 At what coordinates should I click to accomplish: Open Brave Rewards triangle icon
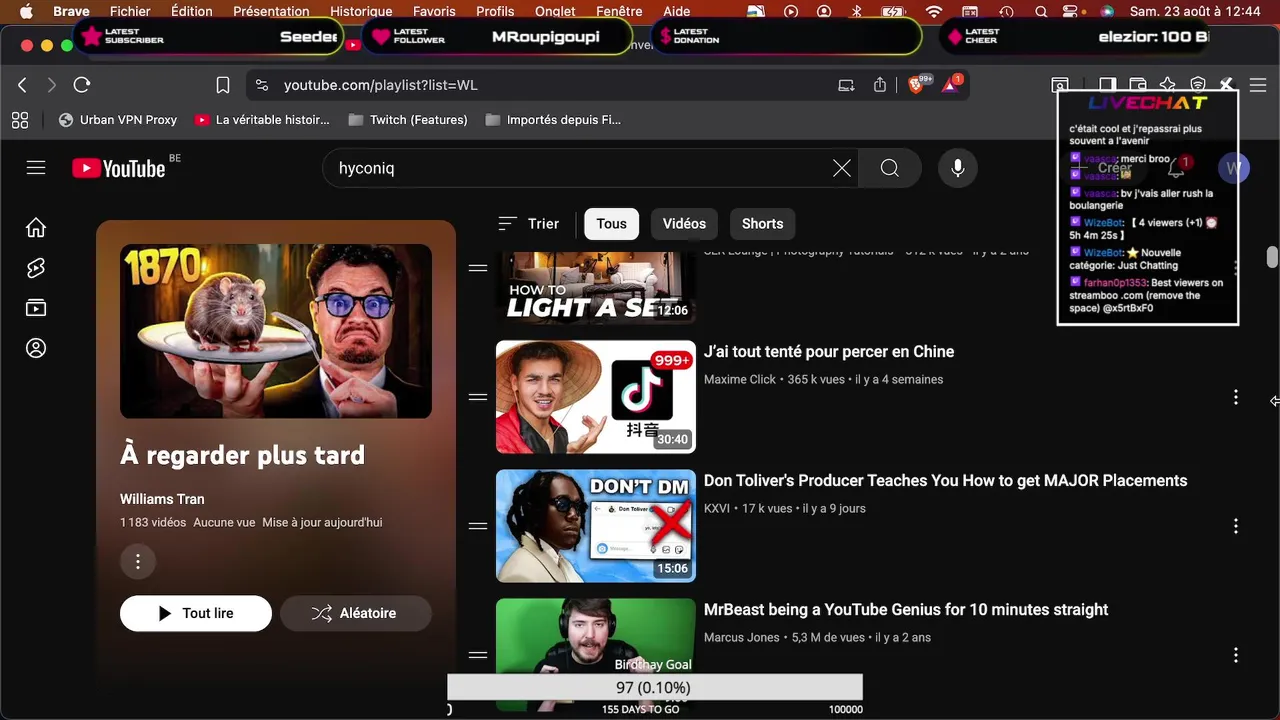pos(950,85)
